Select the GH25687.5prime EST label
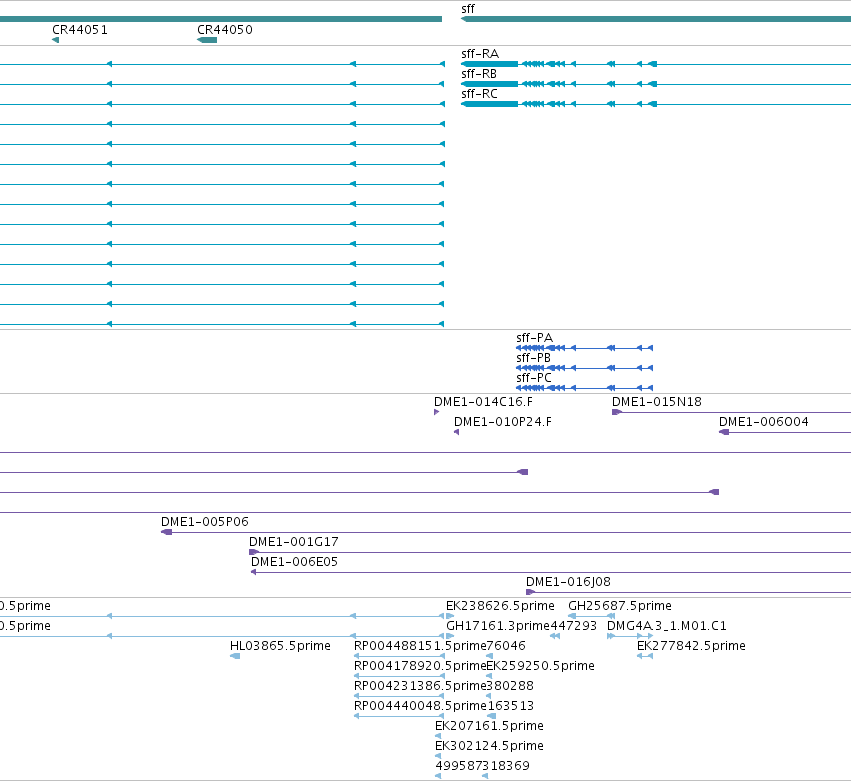This screenshot has height=781, width=851. [620, 606]
